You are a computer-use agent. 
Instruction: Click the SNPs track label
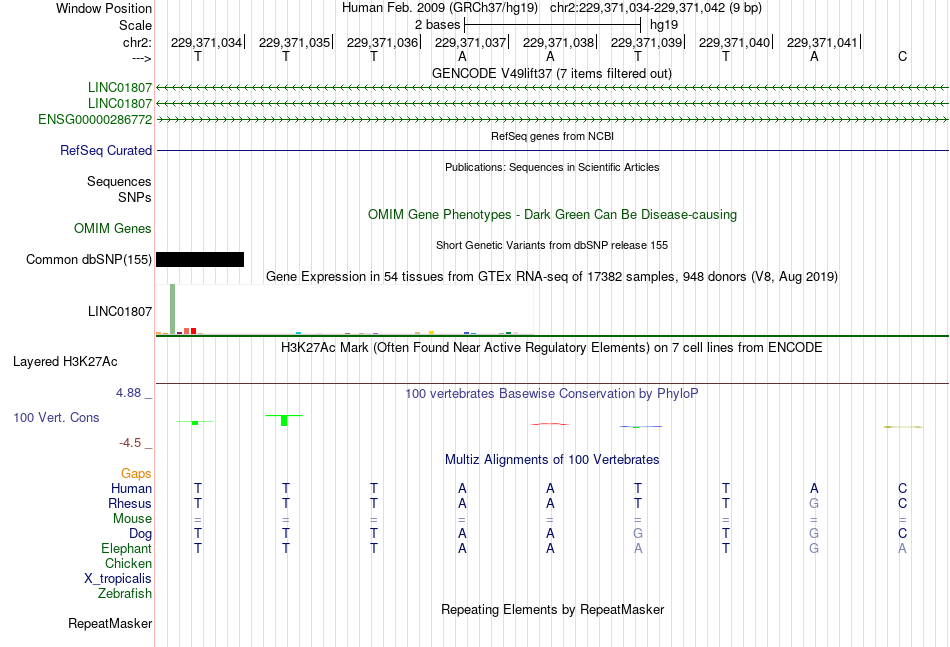135,197
